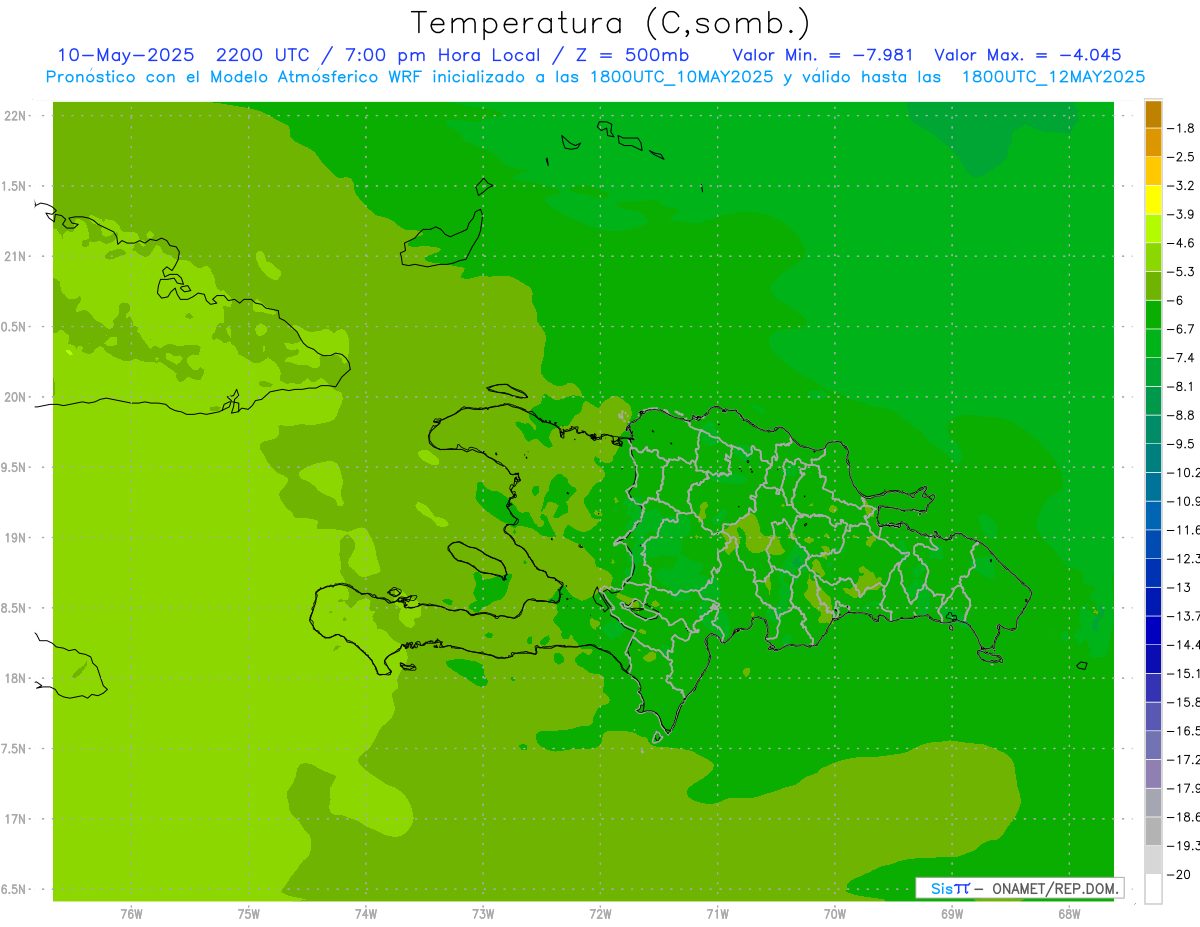Click the '-14.4' legend value
This screenshot has width=1200, height=927.
1184,644
